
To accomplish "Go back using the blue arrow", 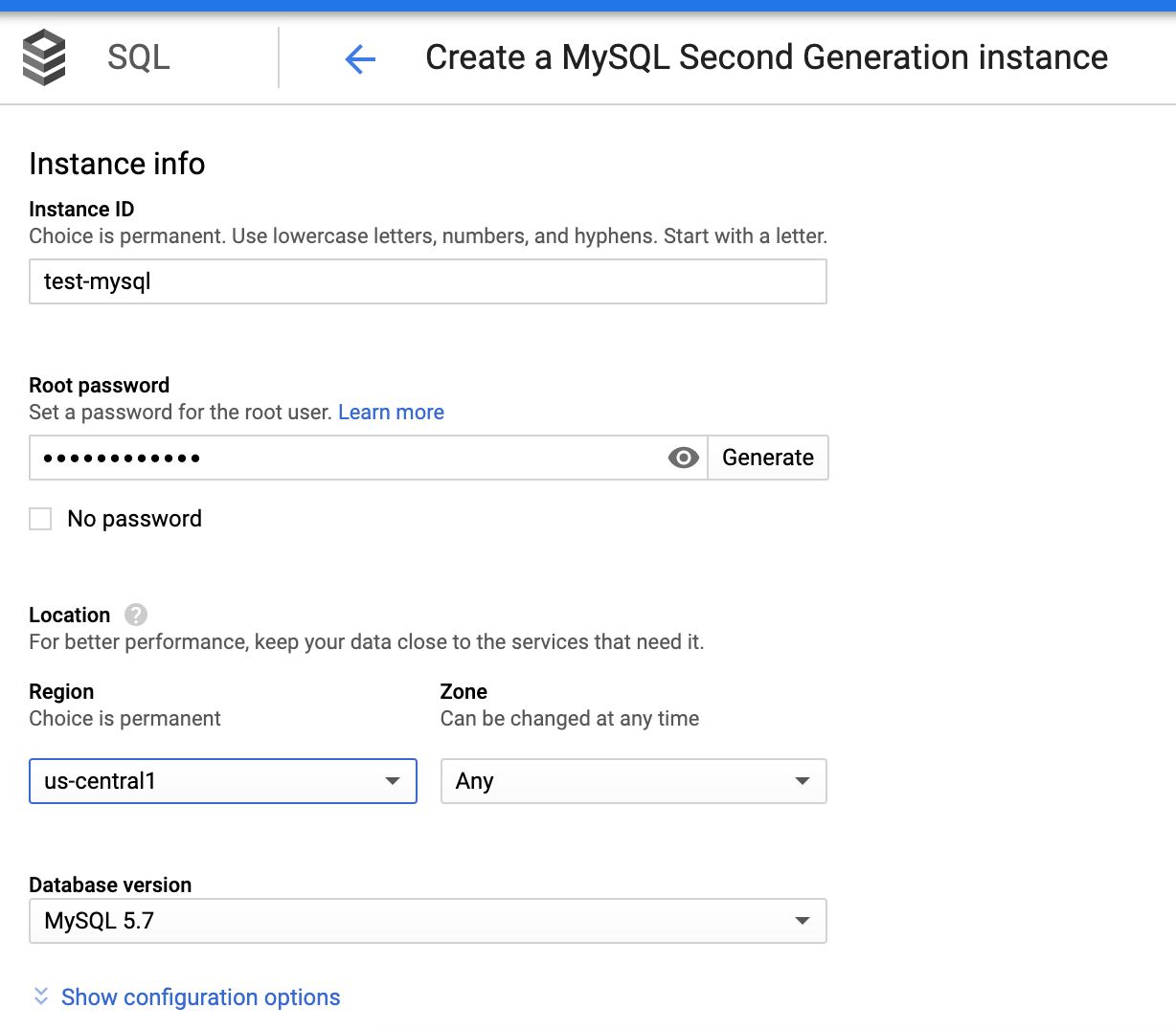I will pyautogui.click(x=360, y=59).
